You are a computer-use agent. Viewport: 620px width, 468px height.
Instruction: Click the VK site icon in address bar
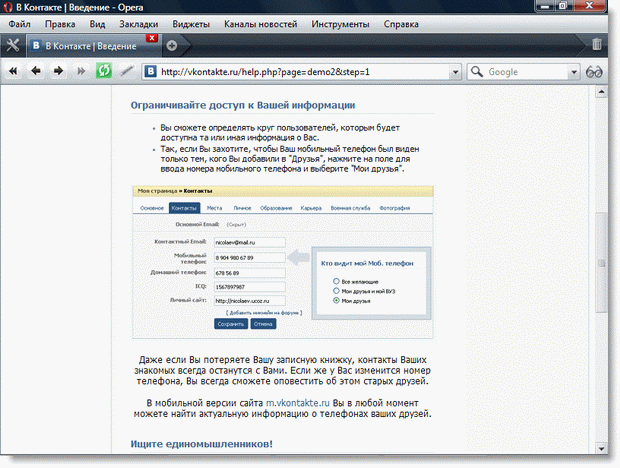150,72
